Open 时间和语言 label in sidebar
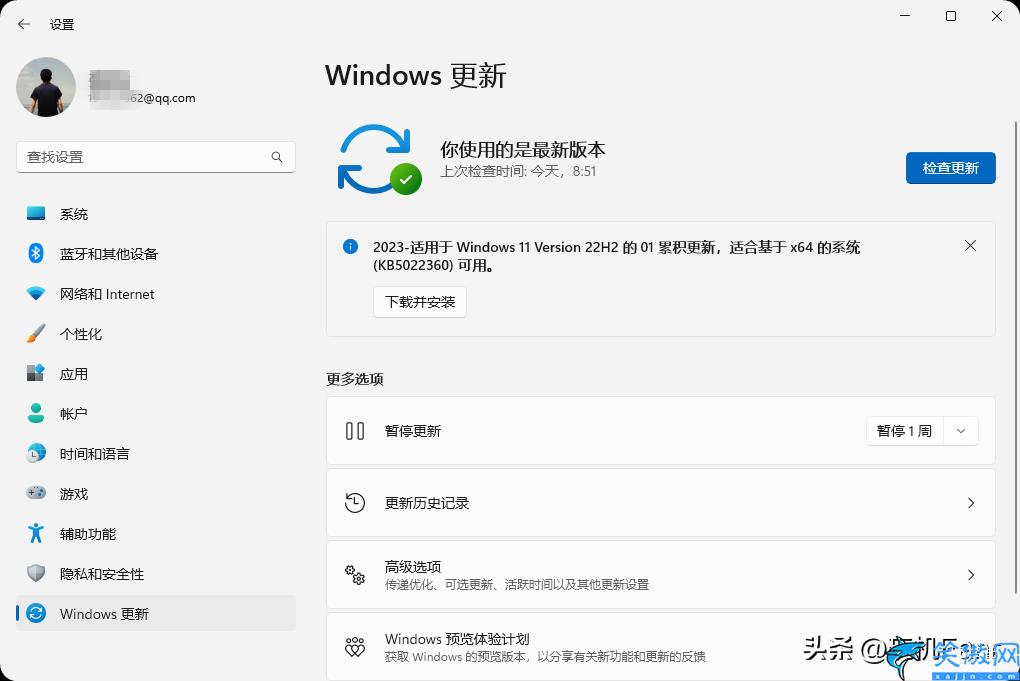The width and height of the screenshot is (1020, 681). coord(94,454)
